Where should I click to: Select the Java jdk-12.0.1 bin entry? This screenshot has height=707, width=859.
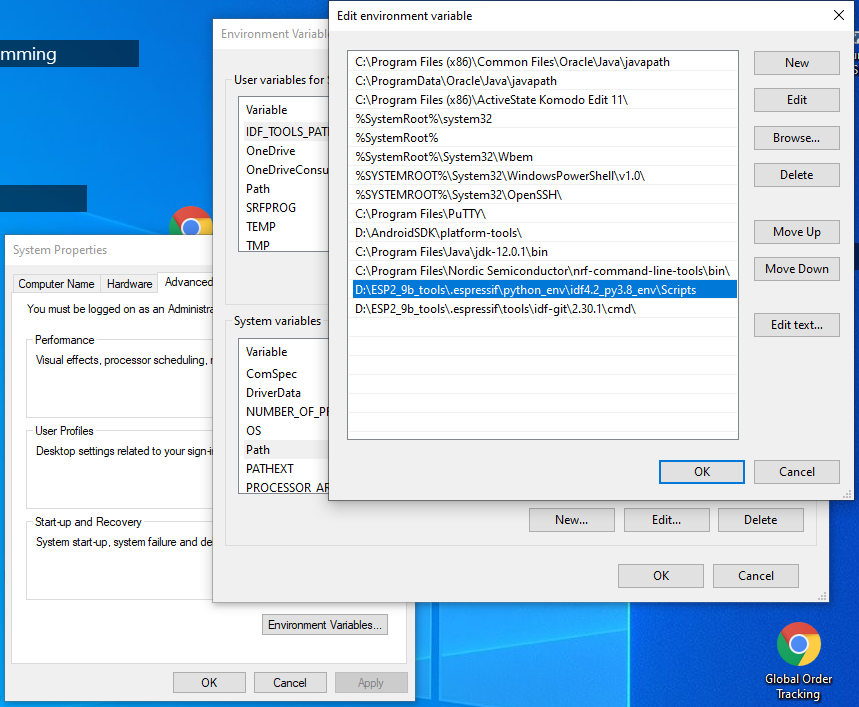543,252
